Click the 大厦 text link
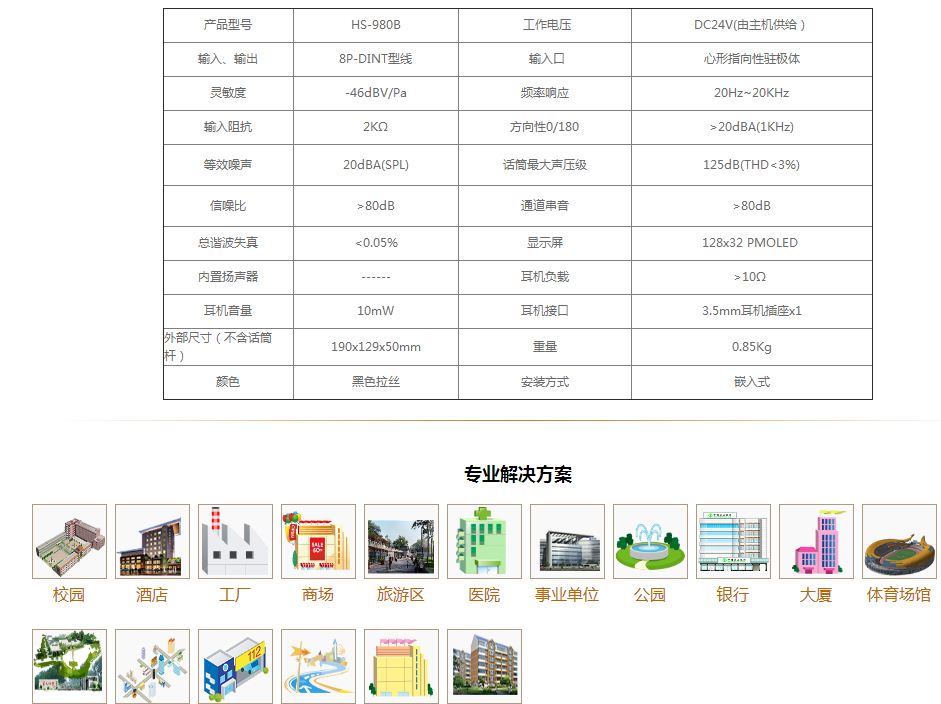The height and width of the screenshot is (704, 941). (x=816, y=595)
